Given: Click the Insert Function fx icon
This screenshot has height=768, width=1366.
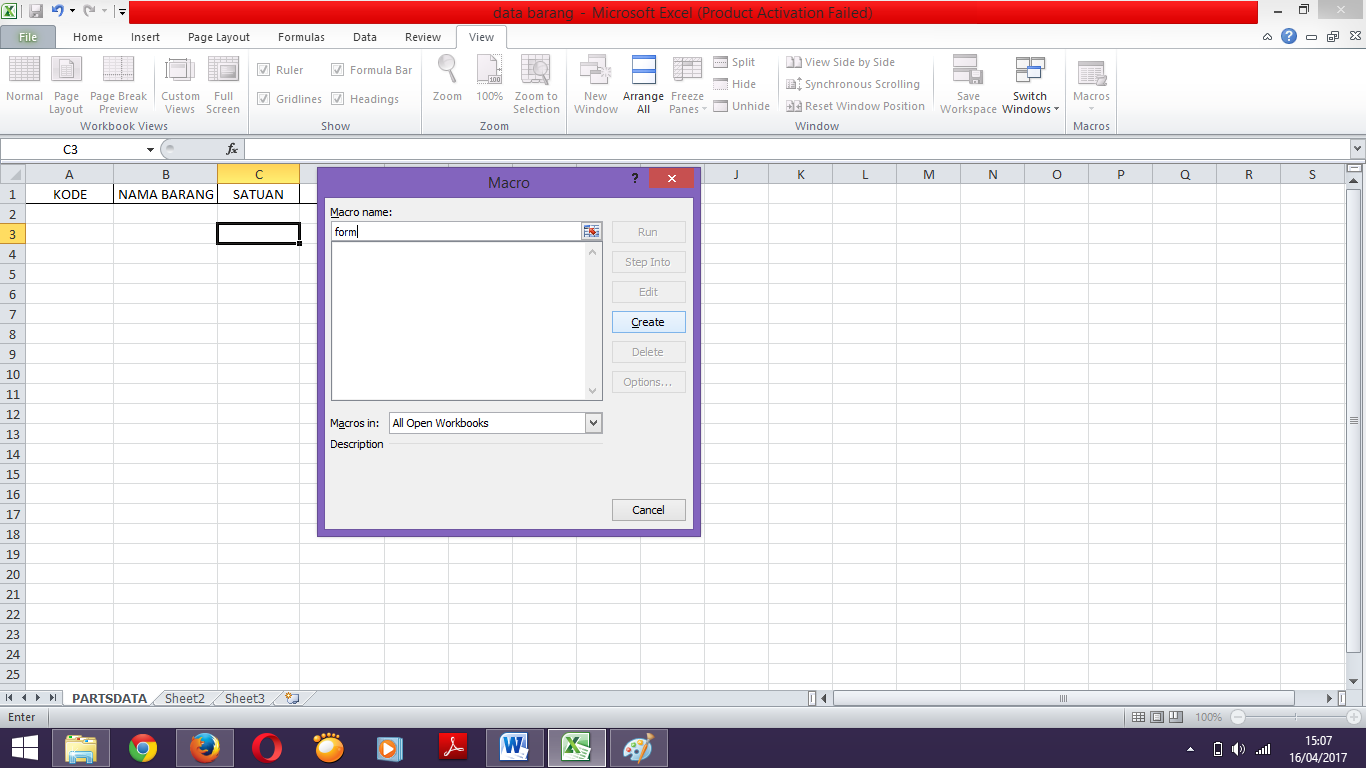Looking at the screenshot, I should [x=232, y=149].
